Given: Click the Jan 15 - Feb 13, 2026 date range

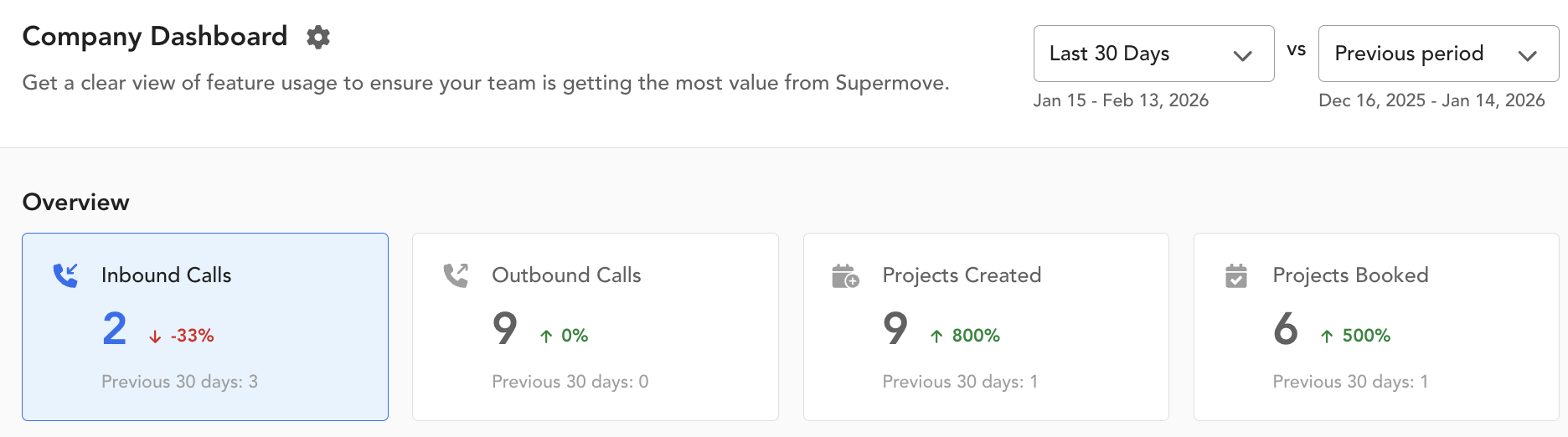Looking at the screenshot, I should click(x=1121, y=100).
